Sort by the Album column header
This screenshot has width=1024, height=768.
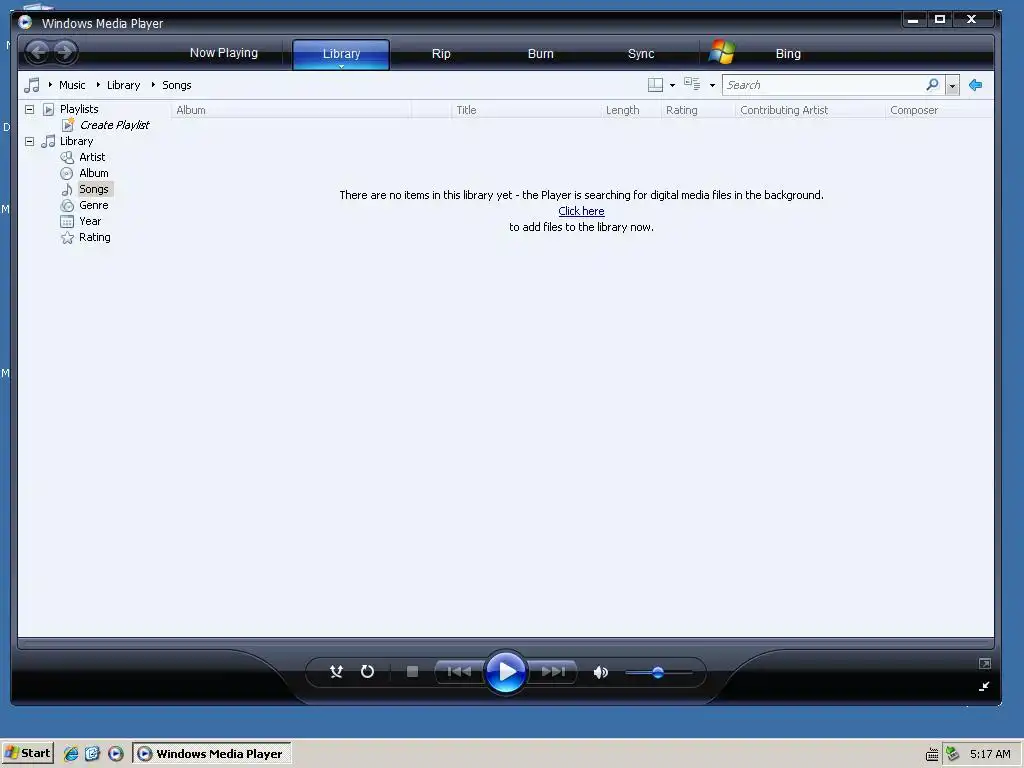click(291, 110)
